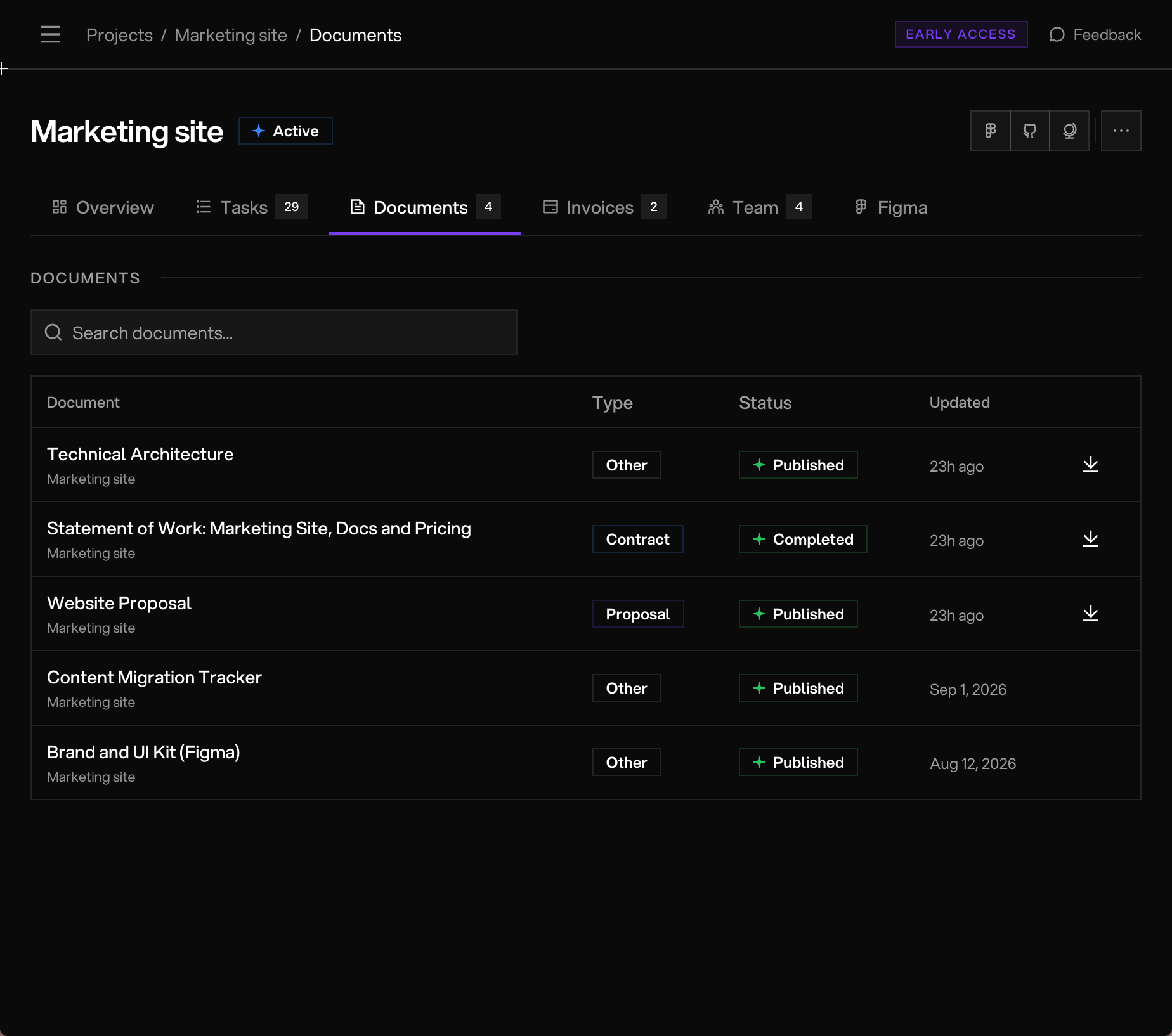Go to Projects in the breadcrumb
Viewport: 1172px width, 1036px height.
119,35
